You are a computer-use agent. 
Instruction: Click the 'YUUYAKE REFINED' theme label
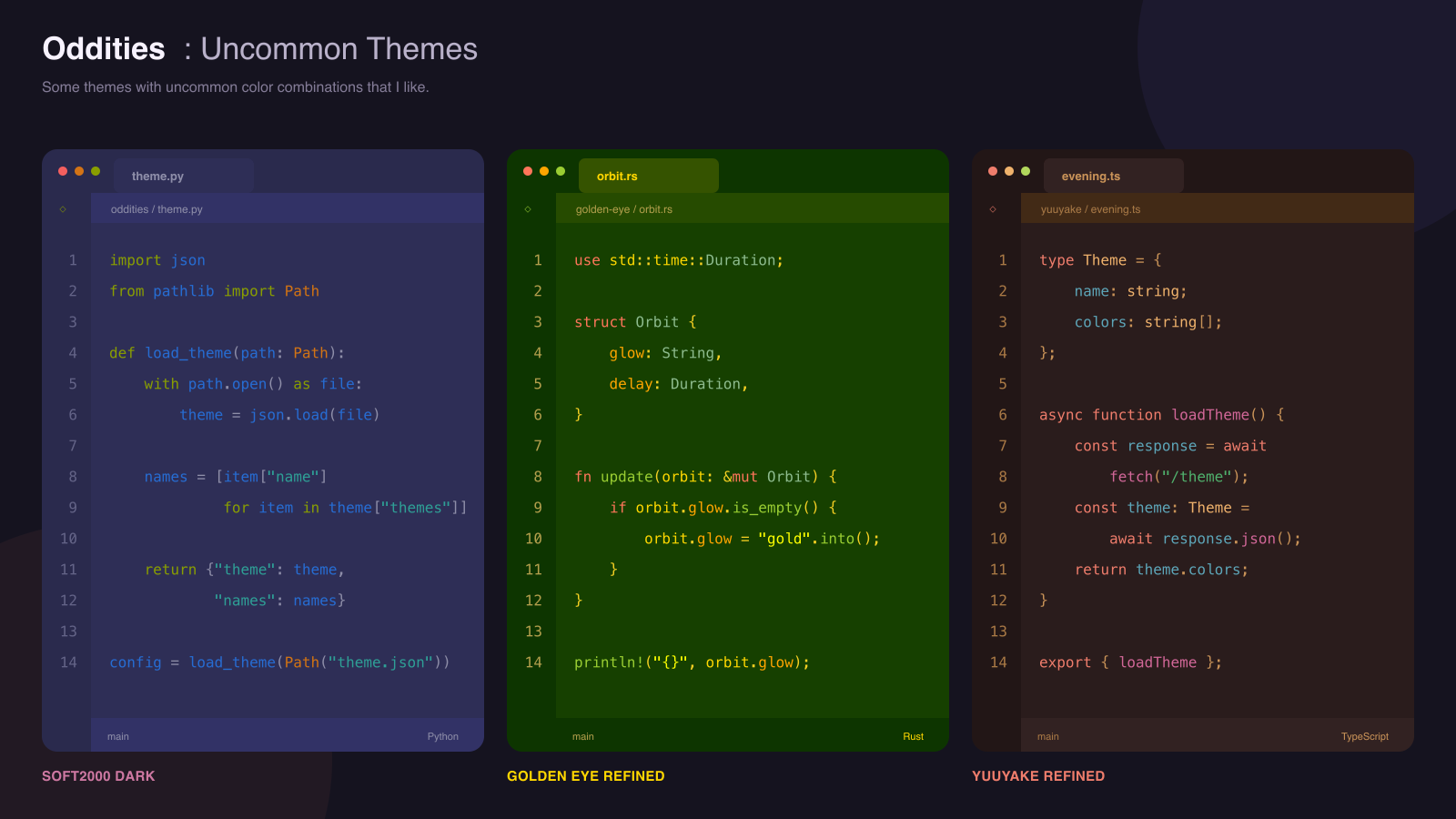pos(1038,776)
